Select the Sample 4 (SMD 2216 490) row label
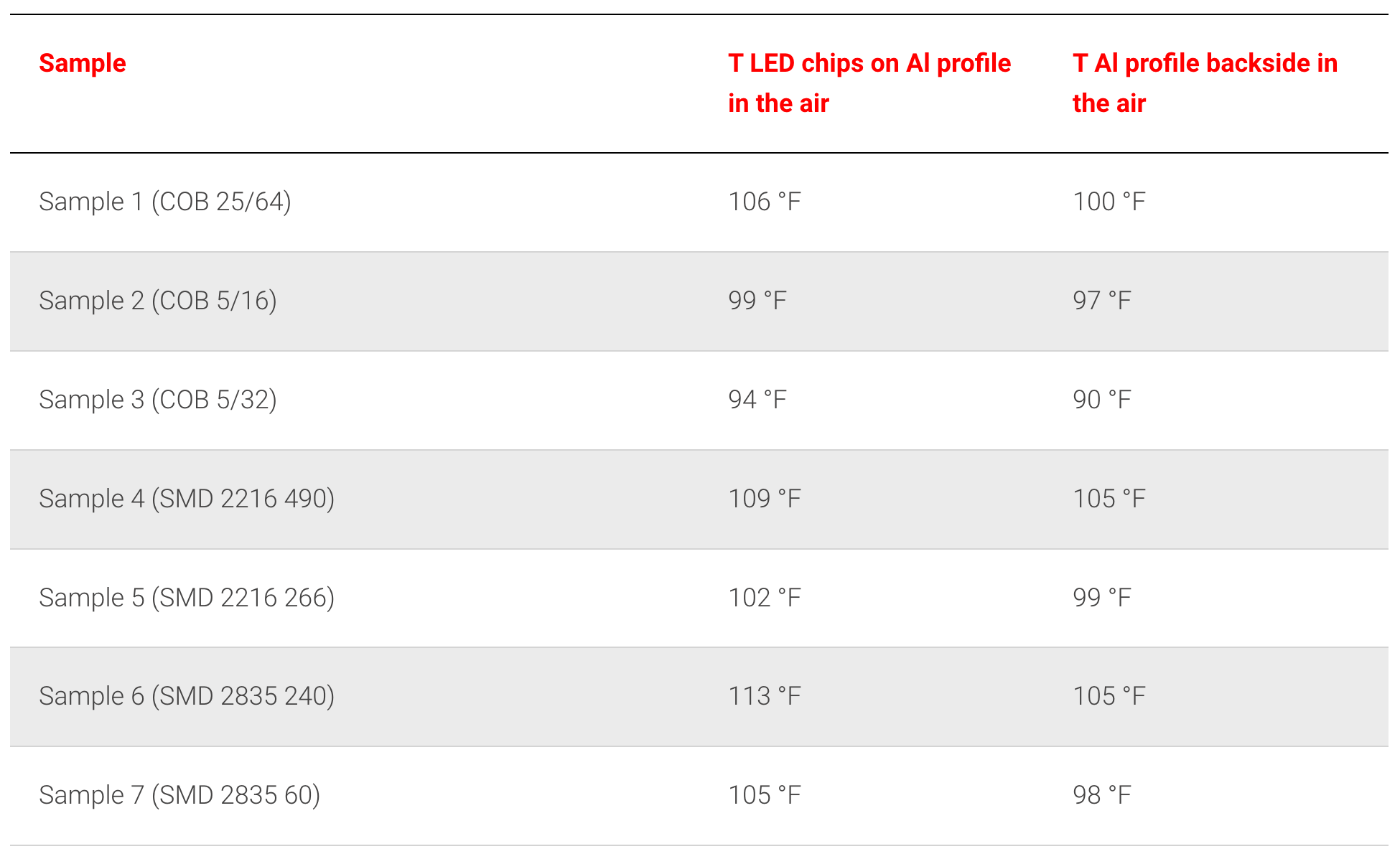 (187, 499)
